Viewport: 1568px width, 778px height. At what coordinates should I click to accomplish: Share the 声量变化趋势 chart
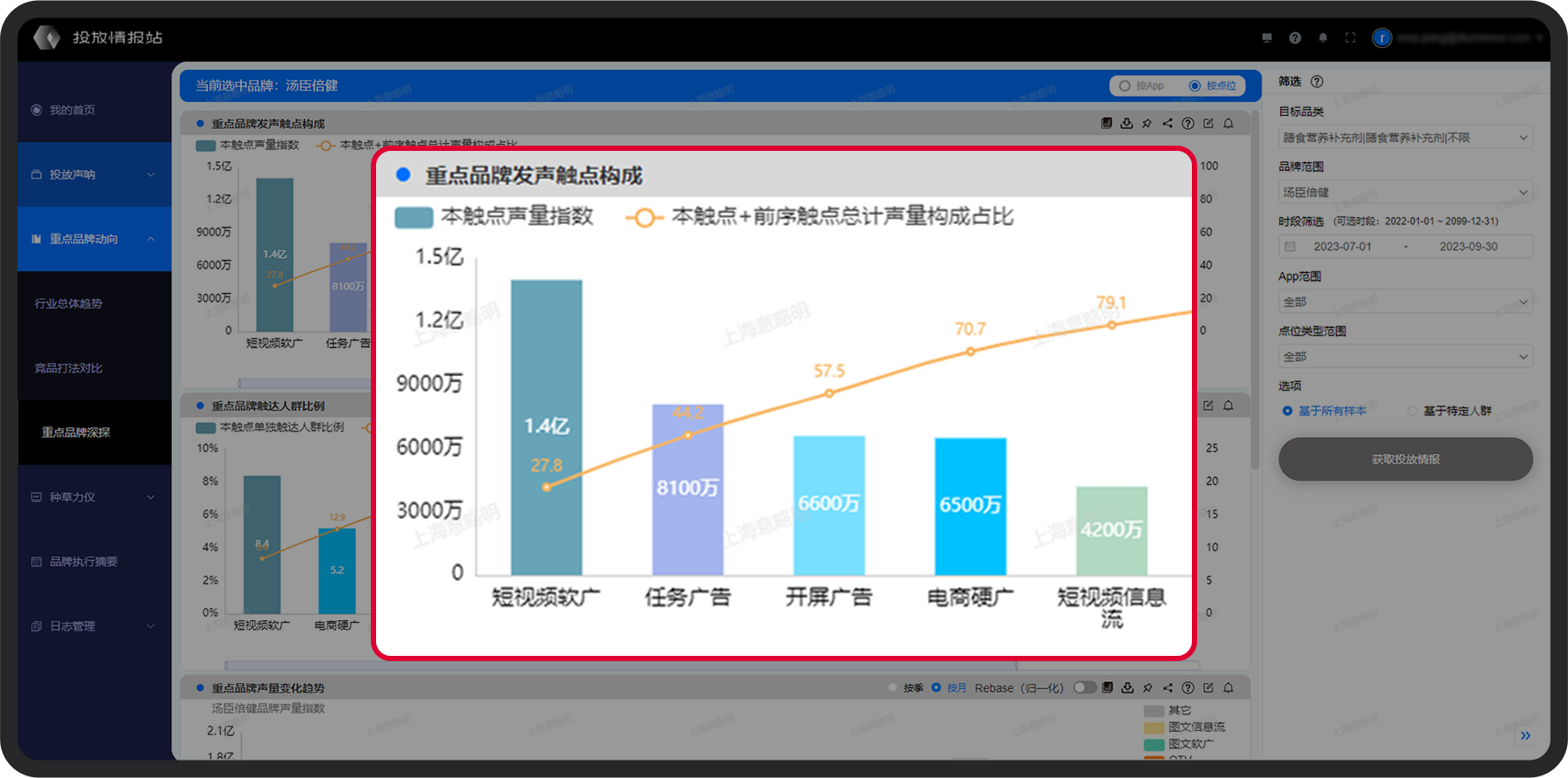pyautogui.click(x=1167, y=687)
